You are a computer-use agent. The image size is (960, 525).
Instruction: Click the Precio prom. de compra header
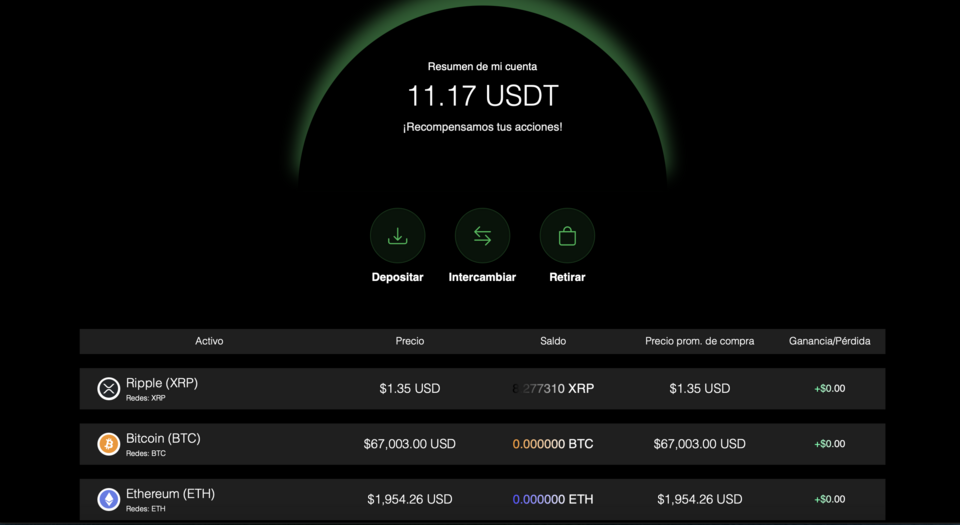(x=699, y=341)
